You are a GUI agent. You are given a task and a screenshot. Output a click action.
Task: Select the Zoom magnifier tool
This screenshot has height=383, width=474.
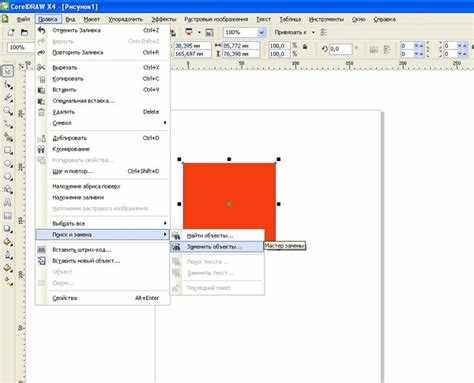point(8,111)
